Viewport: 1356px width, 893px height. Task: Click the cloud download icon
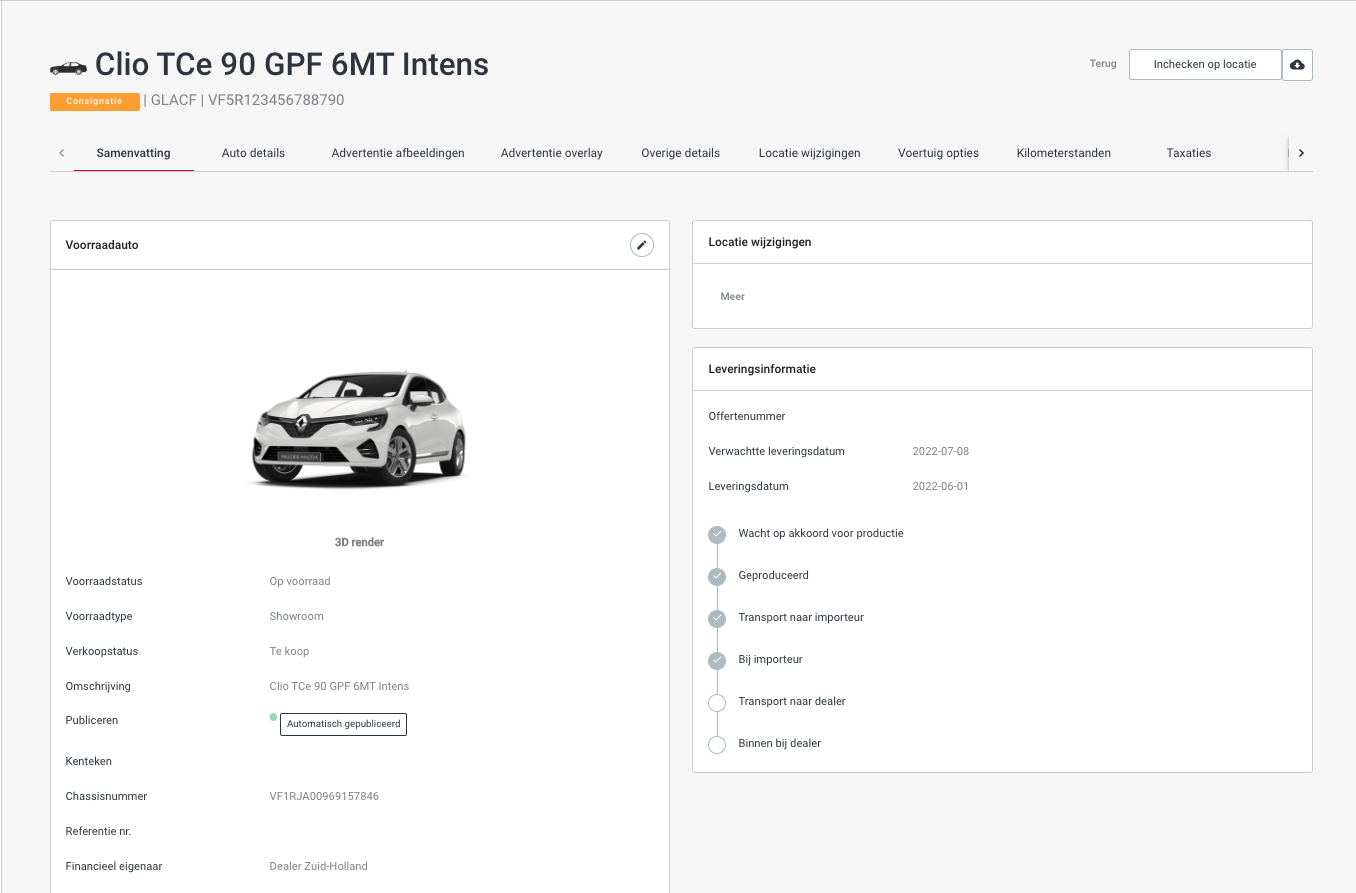click(1297, 65)
